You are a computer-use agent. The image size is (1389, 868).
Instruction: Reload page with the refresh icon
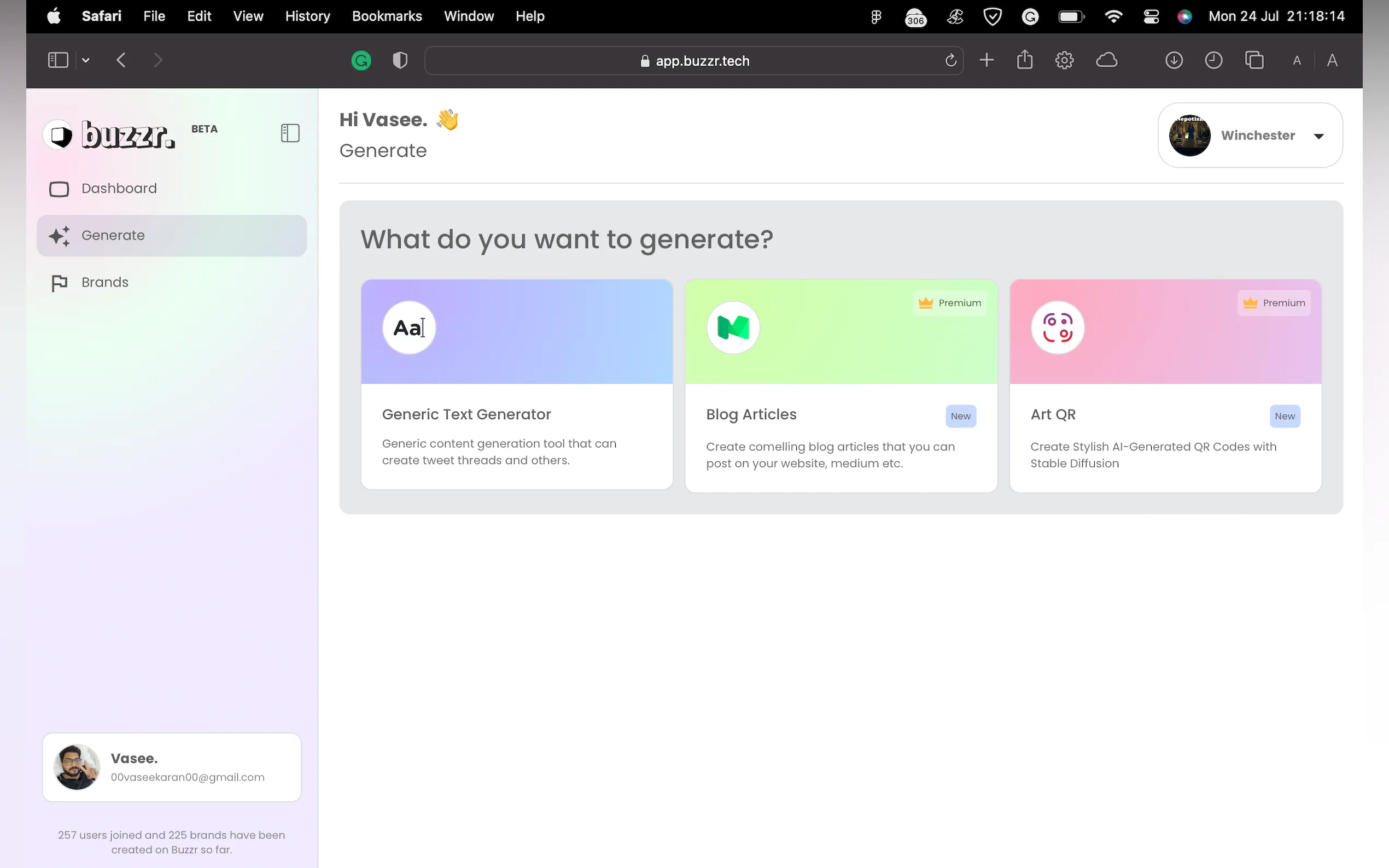pos(950,60)
